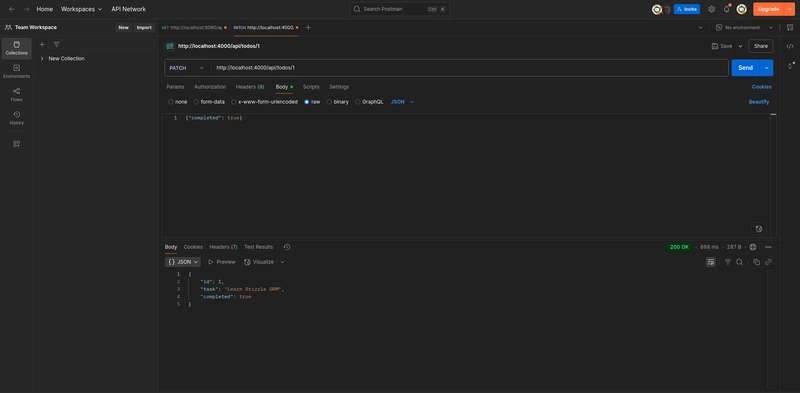
Task: Switch to the GET localhost:8080 request tab
Action: [194, 28]
